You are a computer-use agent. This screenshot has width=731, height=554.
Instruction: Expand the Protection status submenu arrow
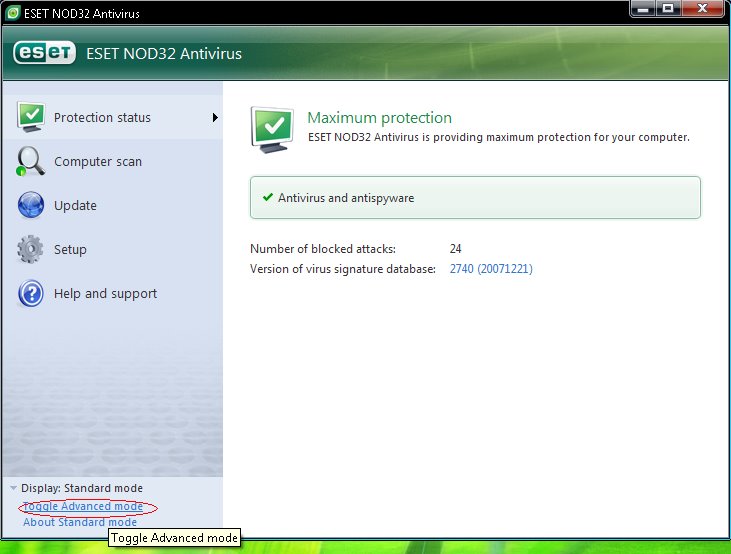215,117
